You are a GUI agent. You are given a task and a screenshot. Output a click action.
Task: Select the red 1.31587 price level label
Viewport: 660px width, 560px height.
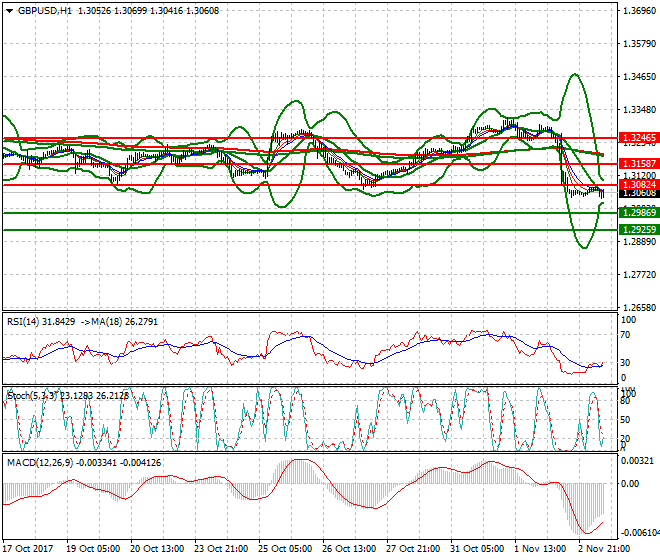(639, 164)
